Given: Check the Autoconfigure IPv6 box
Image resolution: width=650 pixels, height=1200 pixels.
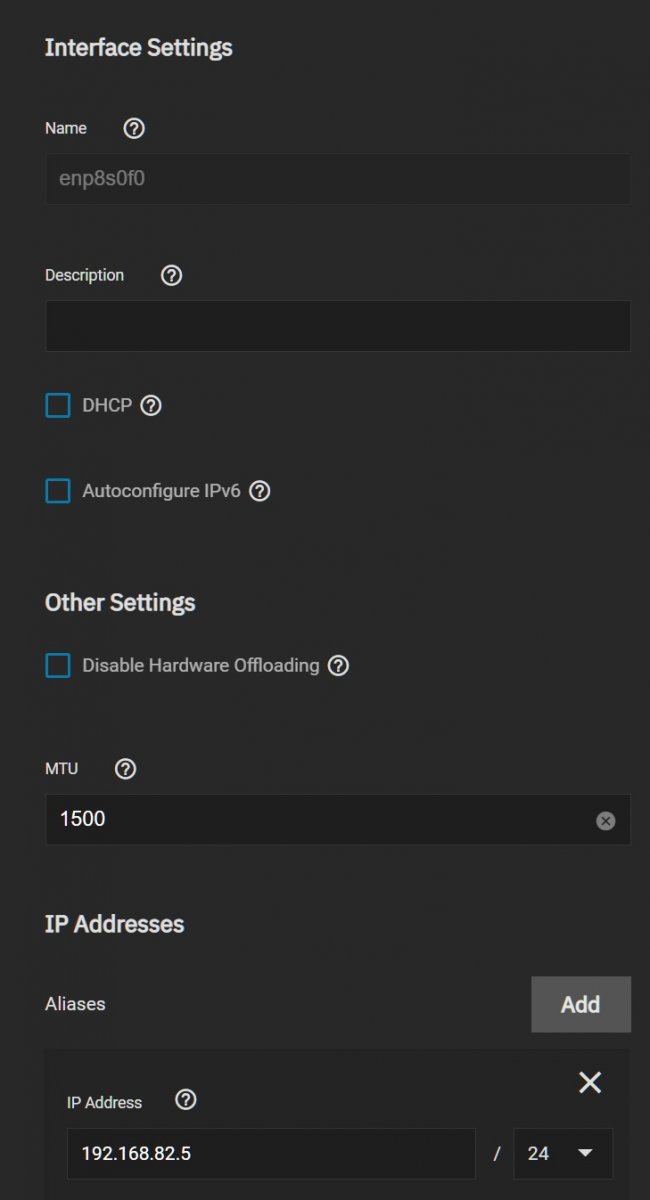Looking at the screenshot, I should pyautogui.click(x=58, y=491).
